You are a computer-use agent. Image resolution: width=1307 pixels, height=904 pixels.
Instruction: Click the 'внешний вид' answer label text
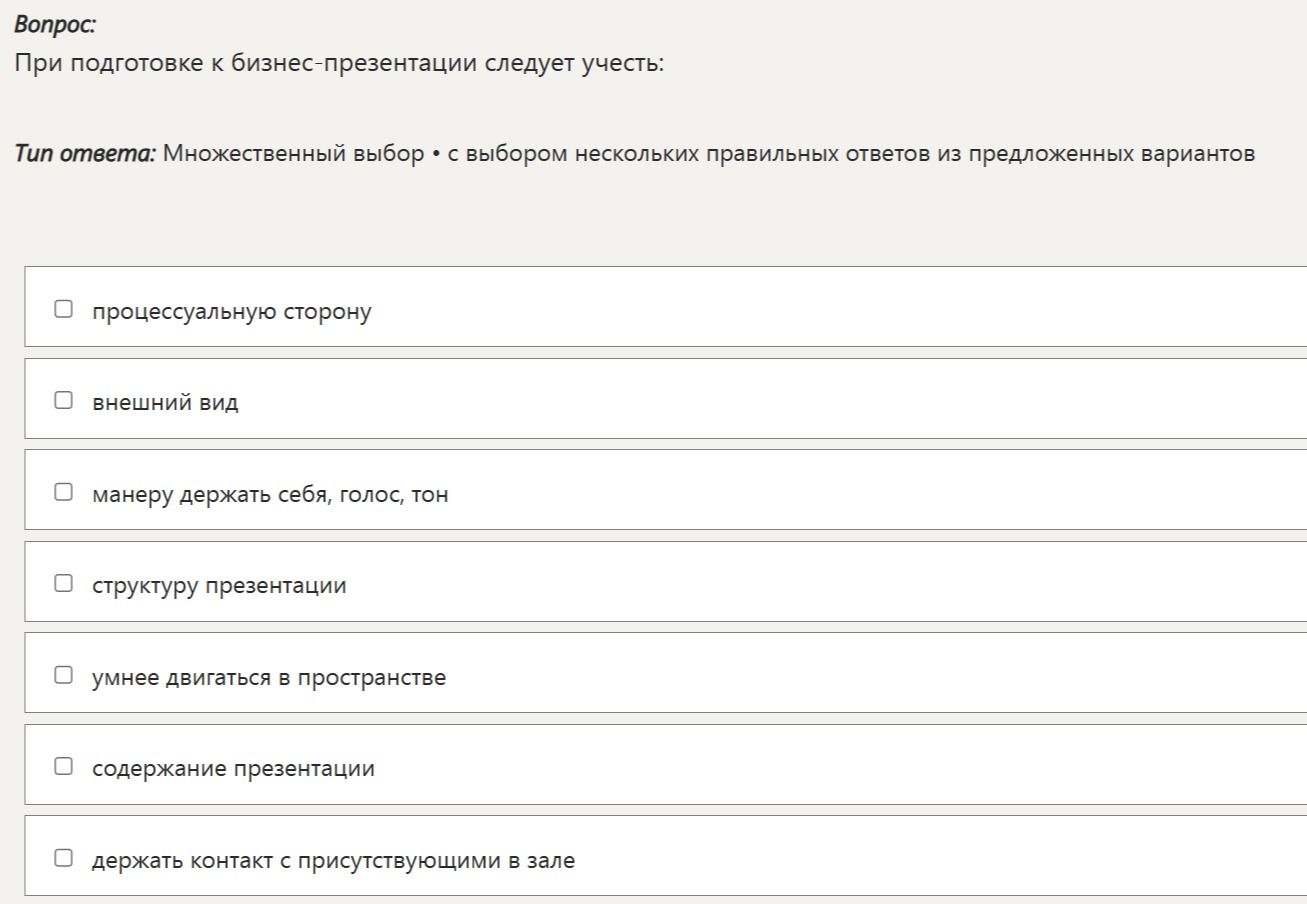pos(165,403)
